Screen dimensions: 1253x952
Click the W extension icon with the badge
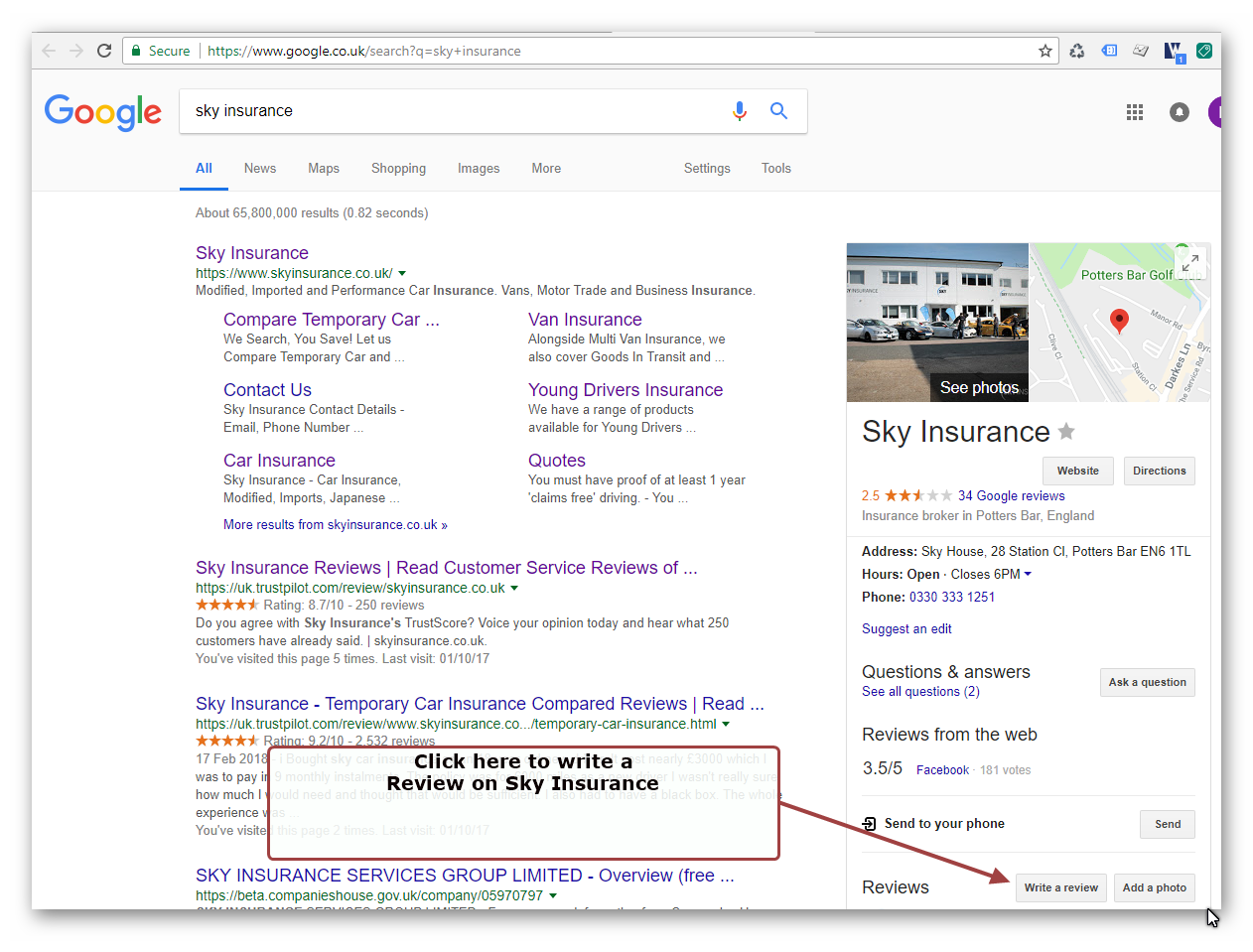(x=1174, y=52)
